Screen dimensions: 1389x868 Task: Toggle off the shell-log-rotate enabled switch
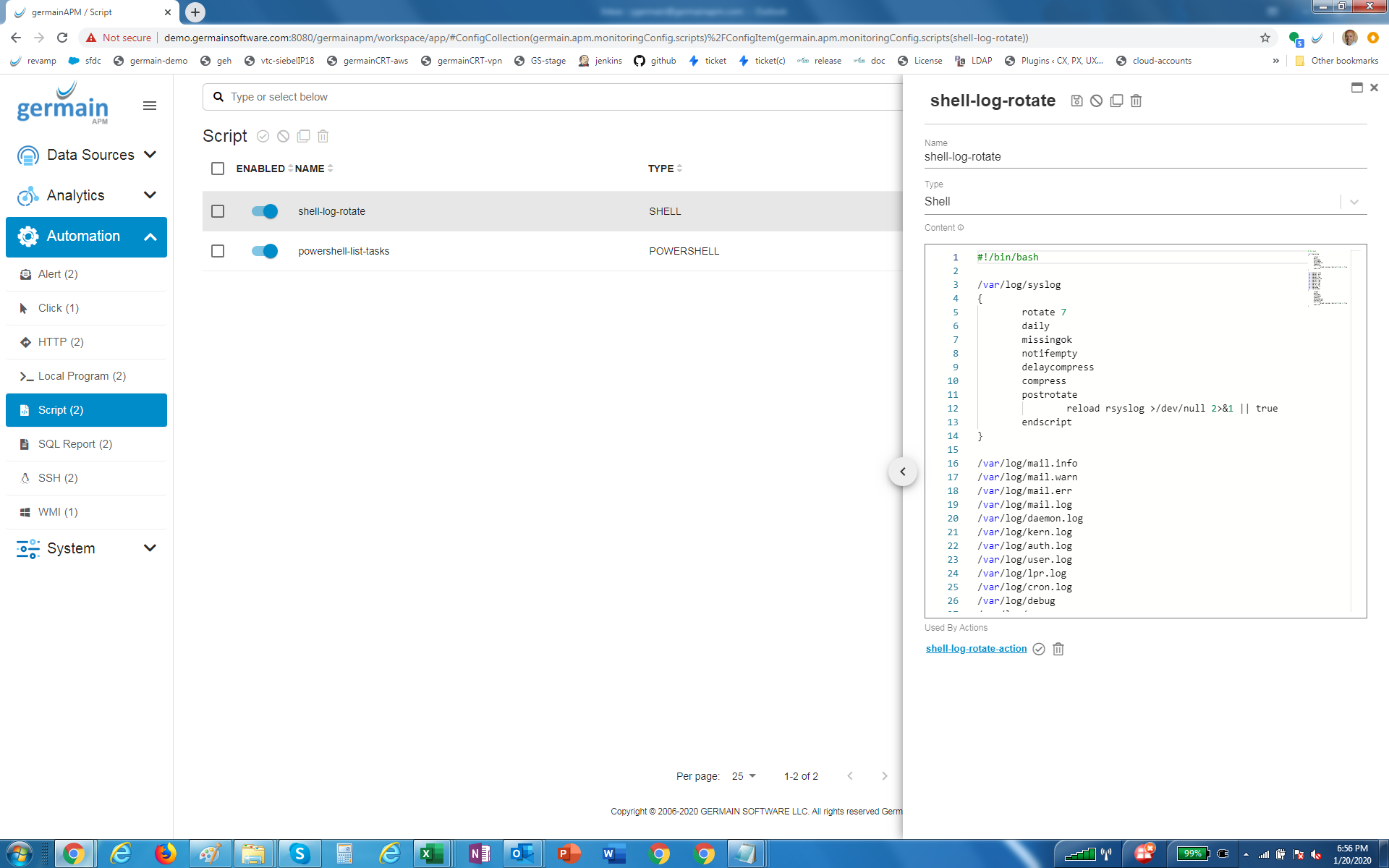265,211
